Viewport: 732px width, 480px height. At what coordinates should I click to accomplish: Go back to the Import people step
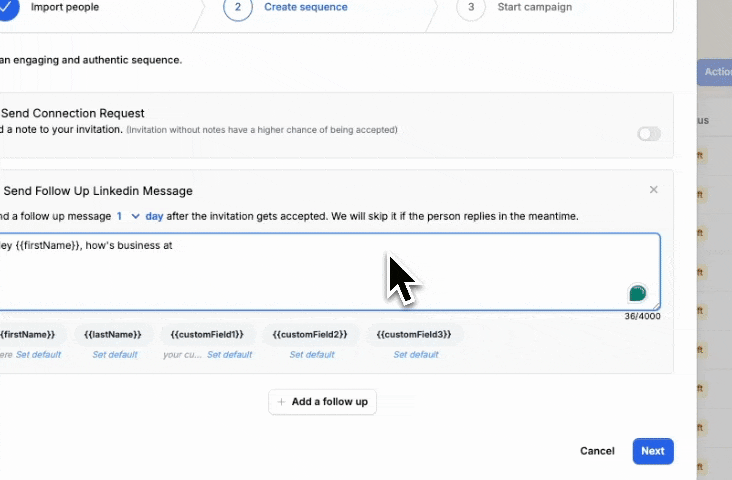coord(65,7)
